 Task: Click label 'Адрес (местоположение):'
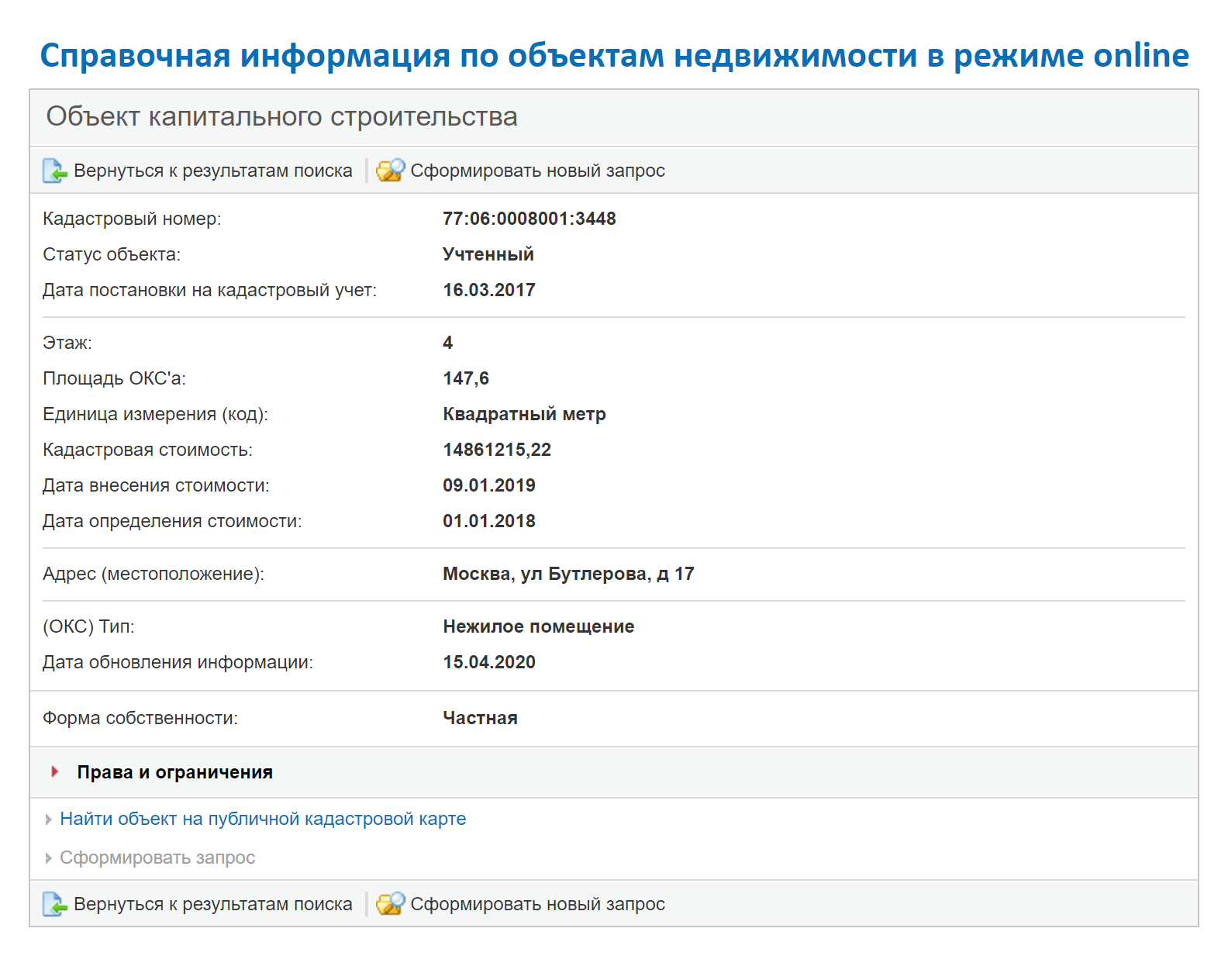pos(153,574)
